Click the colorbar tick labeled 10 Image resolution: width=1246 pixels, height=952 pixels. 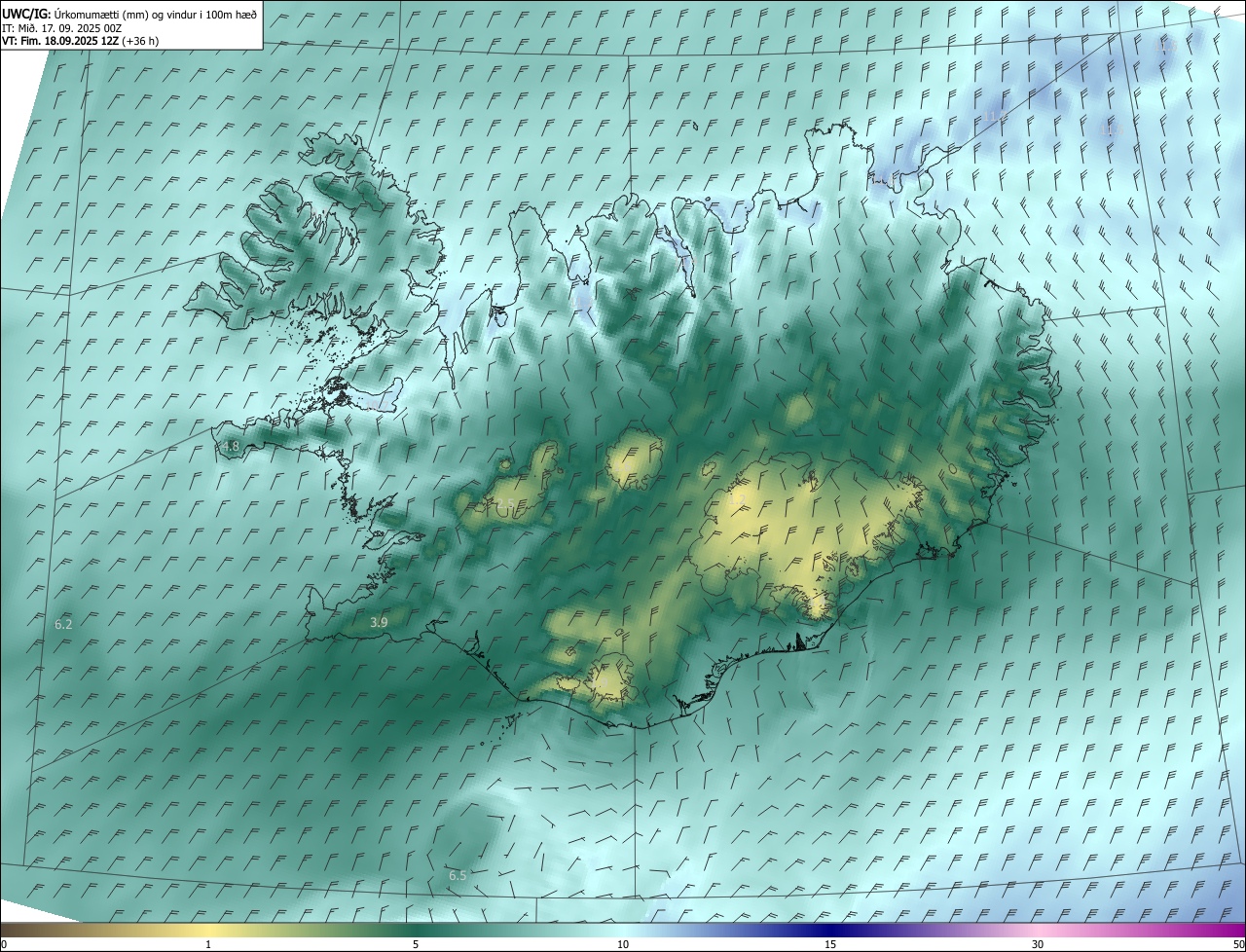pos(623,944)
